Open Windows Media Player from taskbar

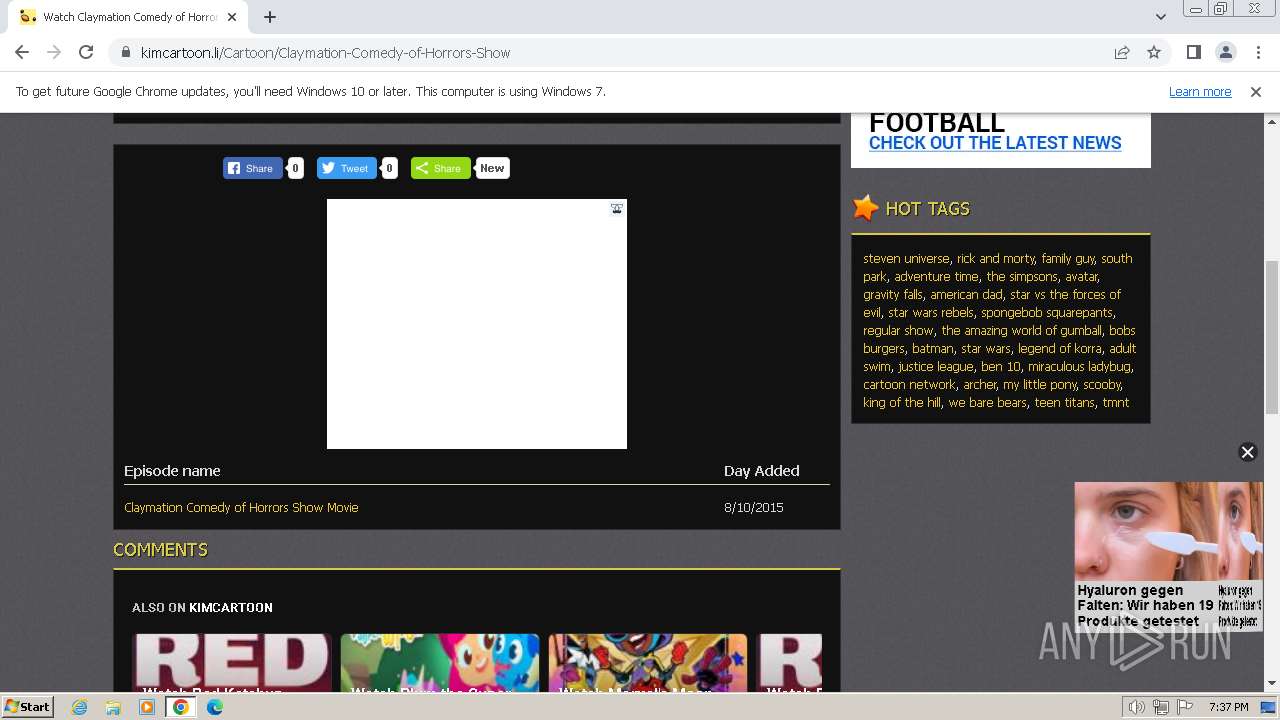point(147,707)
